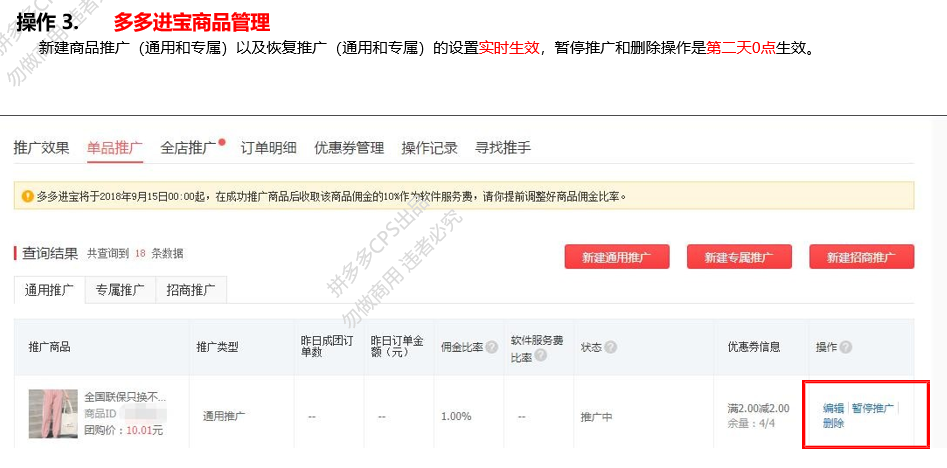Click the 昨日成团订单数 column header
Viewport: 947px width, 468px height.
click(x=326, y=347)
